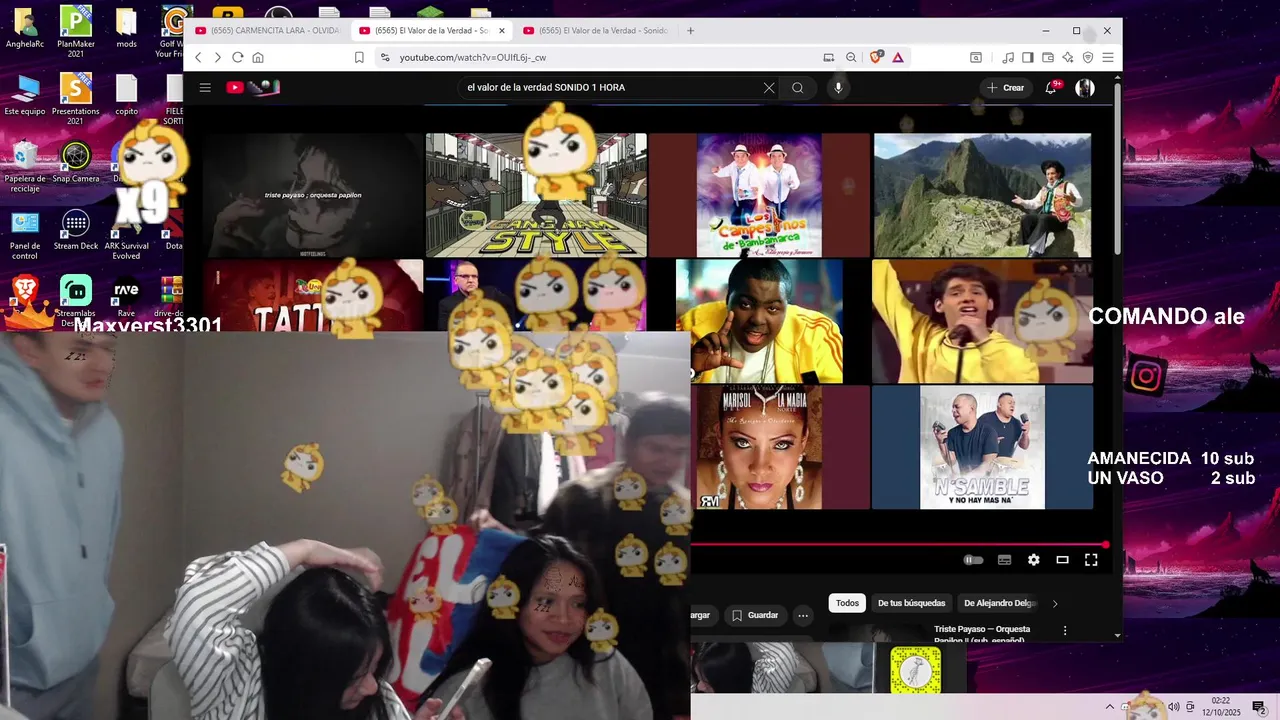This screenshot has height=720, width=1280.
Task: Go to YouTube home via logo
Action: pos(252,88)
